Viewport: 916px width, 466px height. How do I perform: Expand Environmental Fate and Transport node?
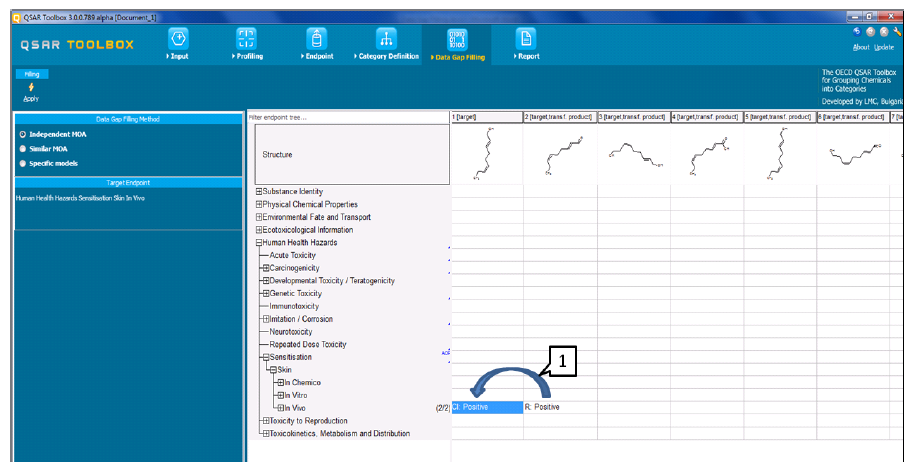point(259,217)
